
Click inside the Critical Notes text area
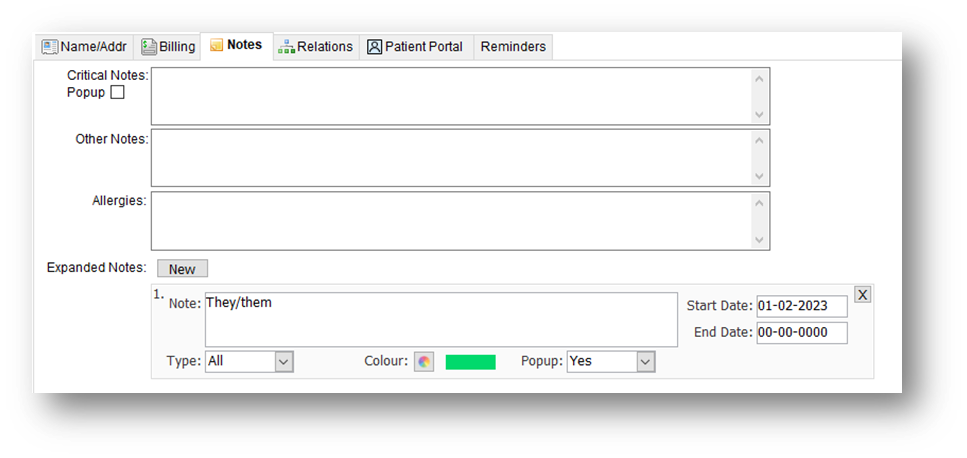460,96
